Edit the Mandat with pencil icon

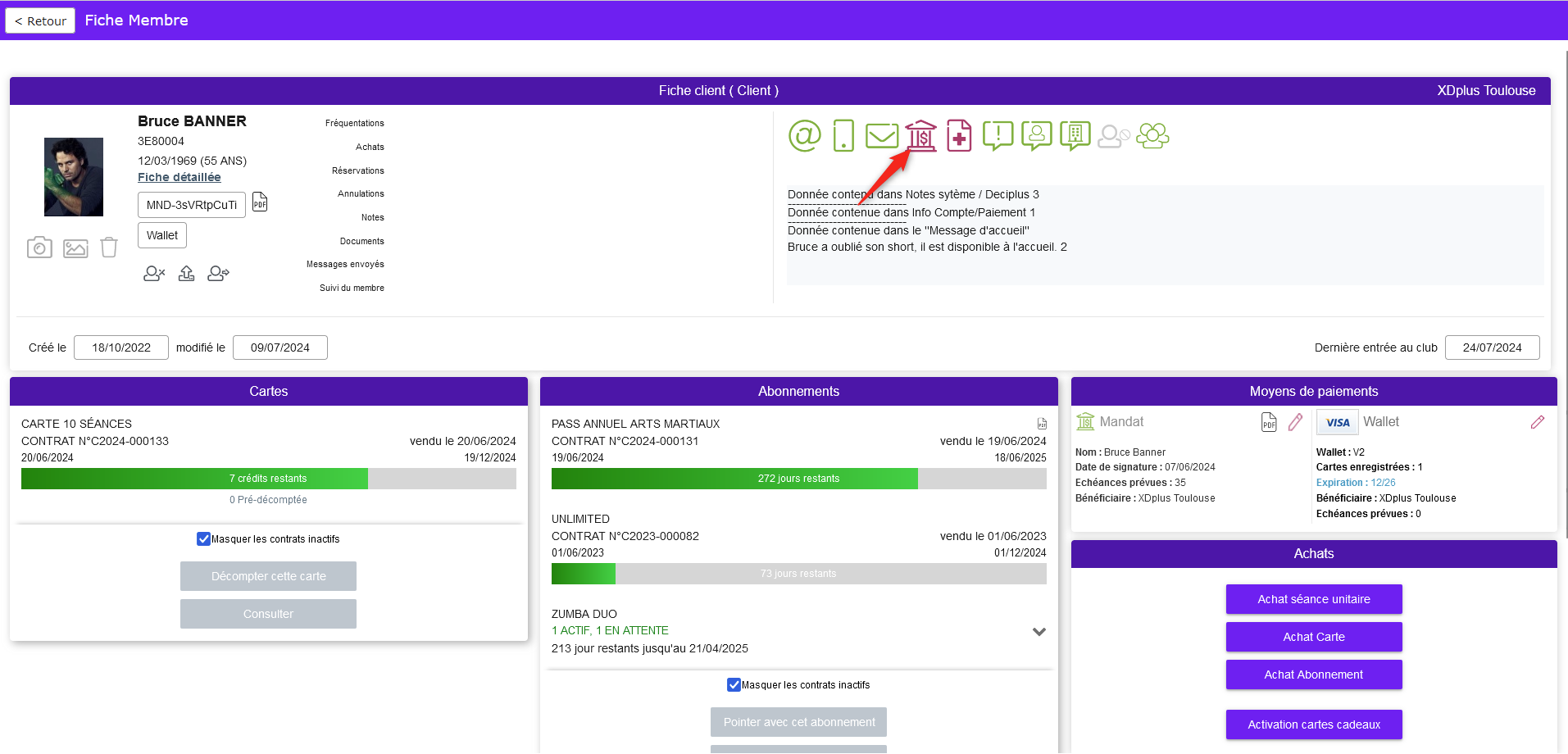pos(1295,422)
